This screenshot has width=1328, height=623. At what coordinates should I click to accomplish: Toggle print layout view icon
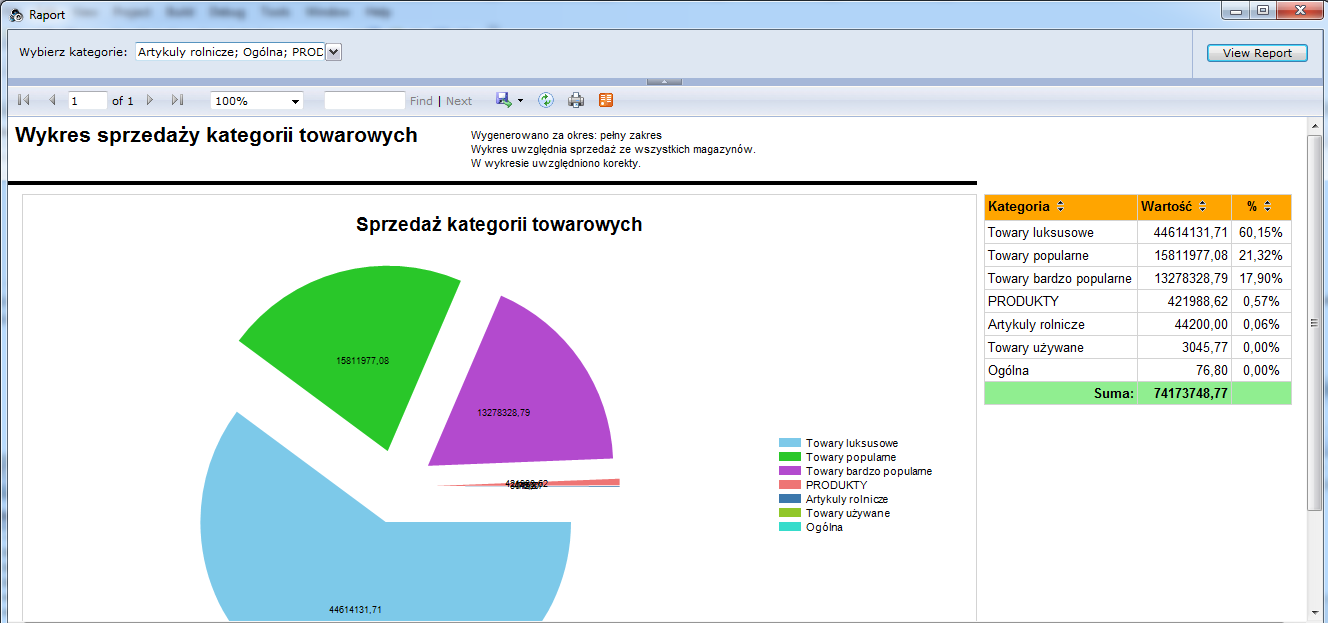coord(606,100)
